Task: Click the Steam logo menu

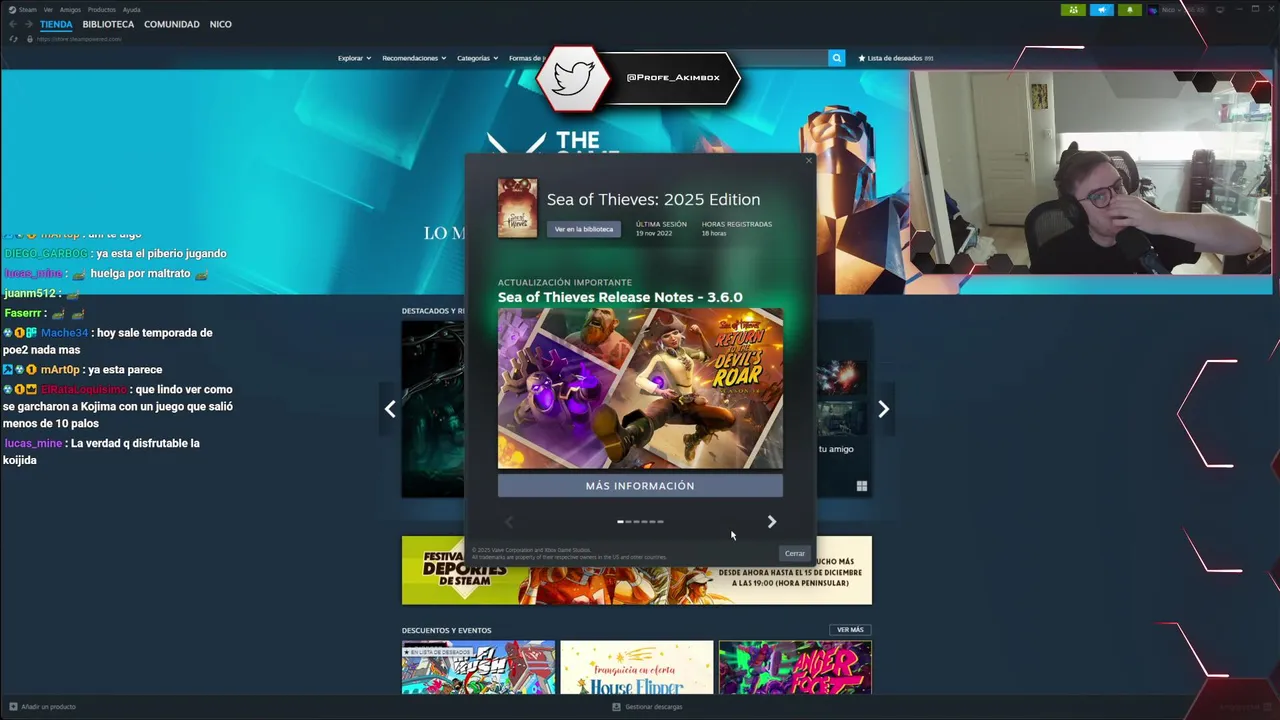Action: tap(22, 9)
